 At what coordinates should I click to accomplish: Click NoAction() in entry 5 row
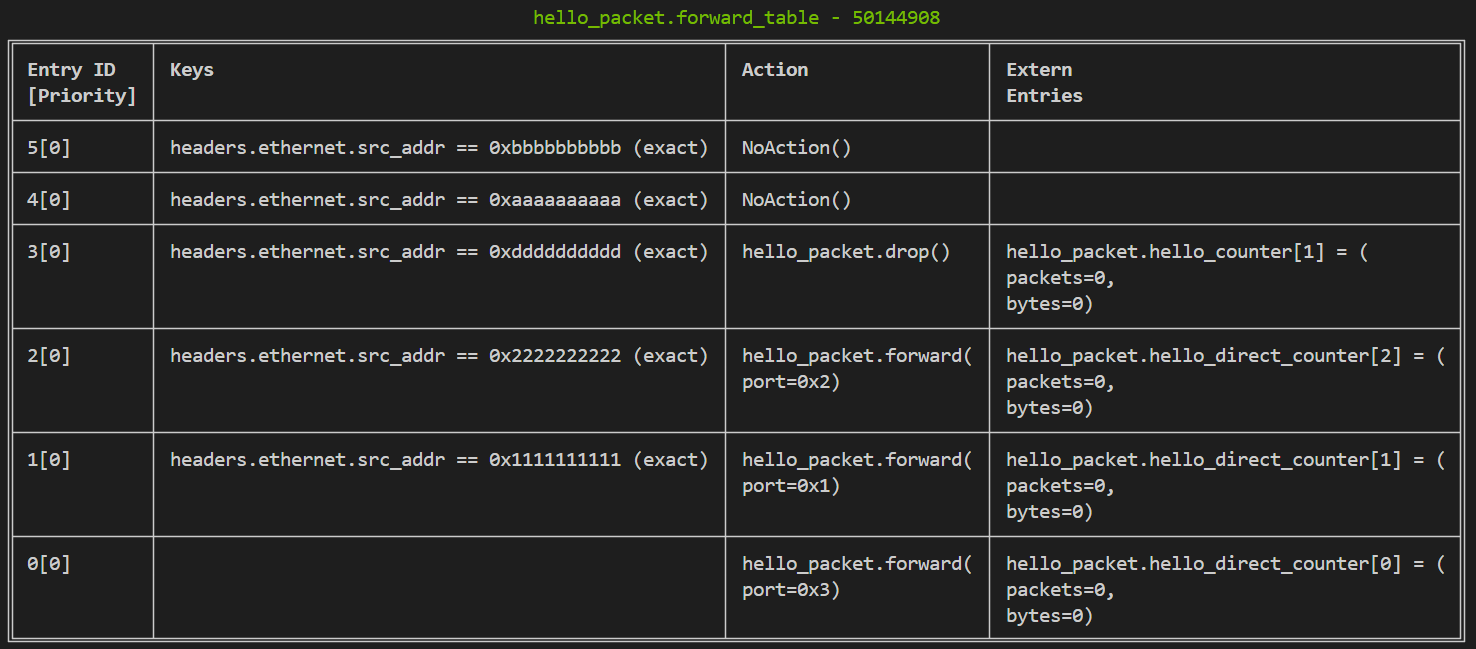coord(797,148)
